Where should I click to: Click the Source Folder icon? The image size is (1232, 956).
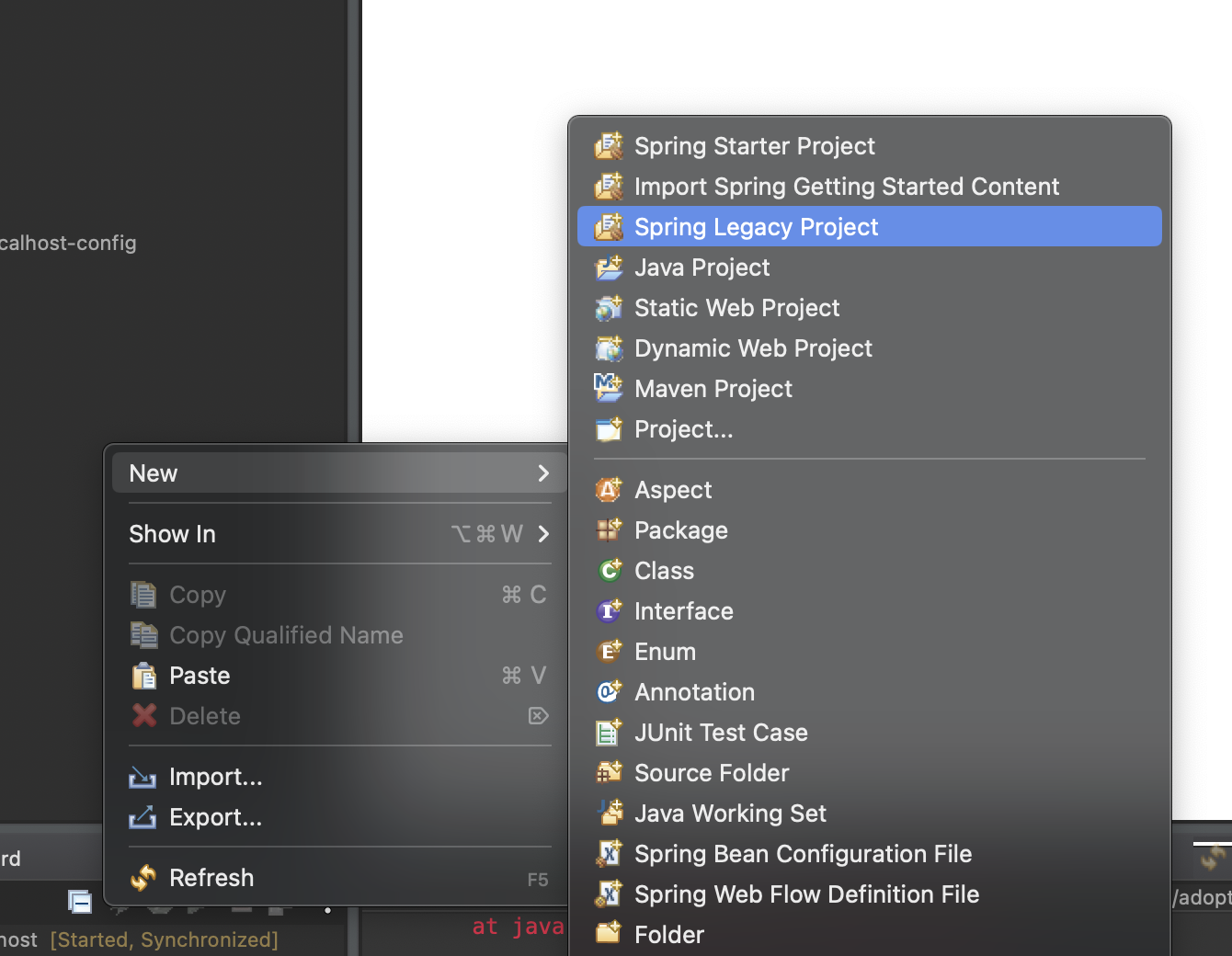[609, 773]
